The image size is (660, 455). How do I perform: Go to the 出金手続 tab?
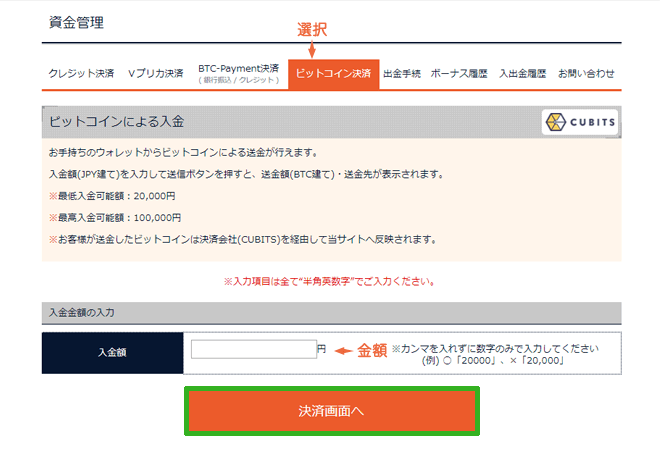point(402,74)
